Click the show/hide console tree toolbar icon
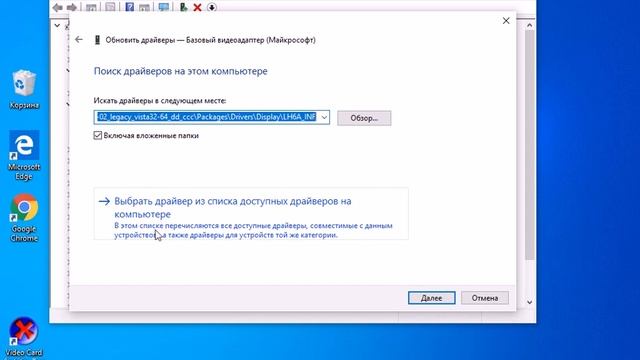Image resolution: width=640 pixels, height=360 pixels. pos(91,7)
